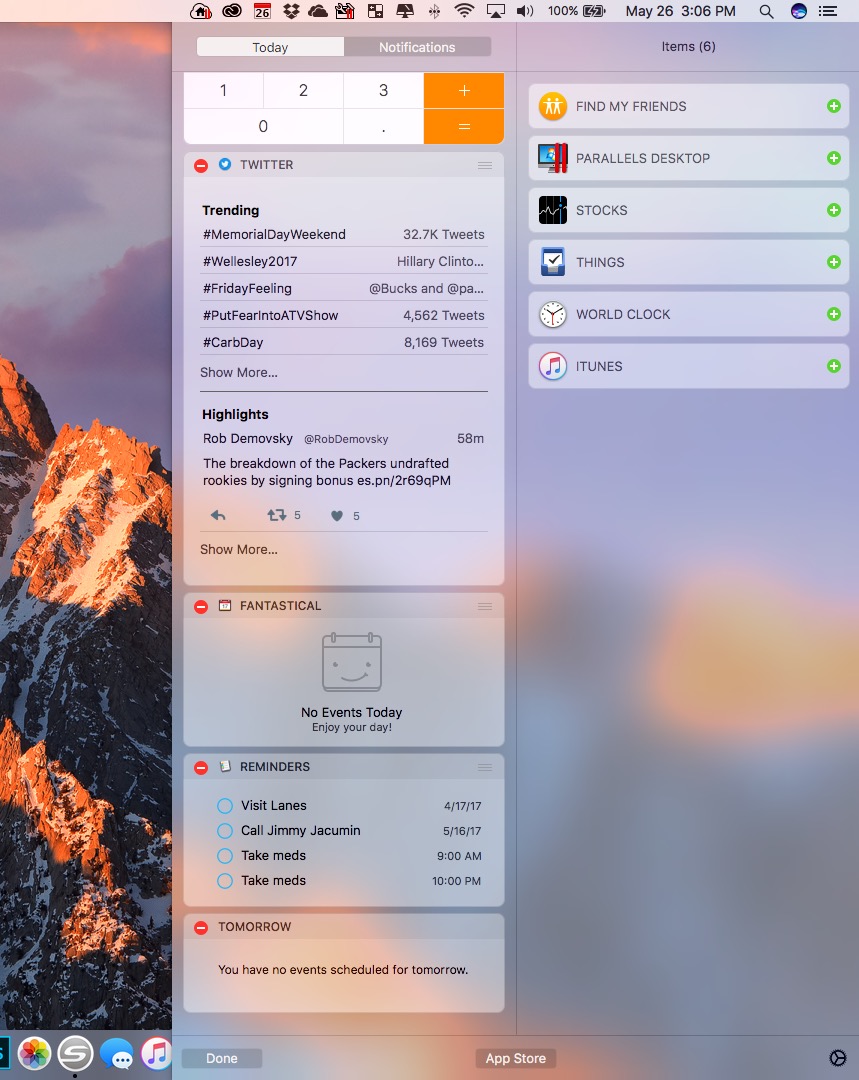This screenshot has height=1080, width=859.
Task: Open the App Store button
Action: (x=516, y=1058)
